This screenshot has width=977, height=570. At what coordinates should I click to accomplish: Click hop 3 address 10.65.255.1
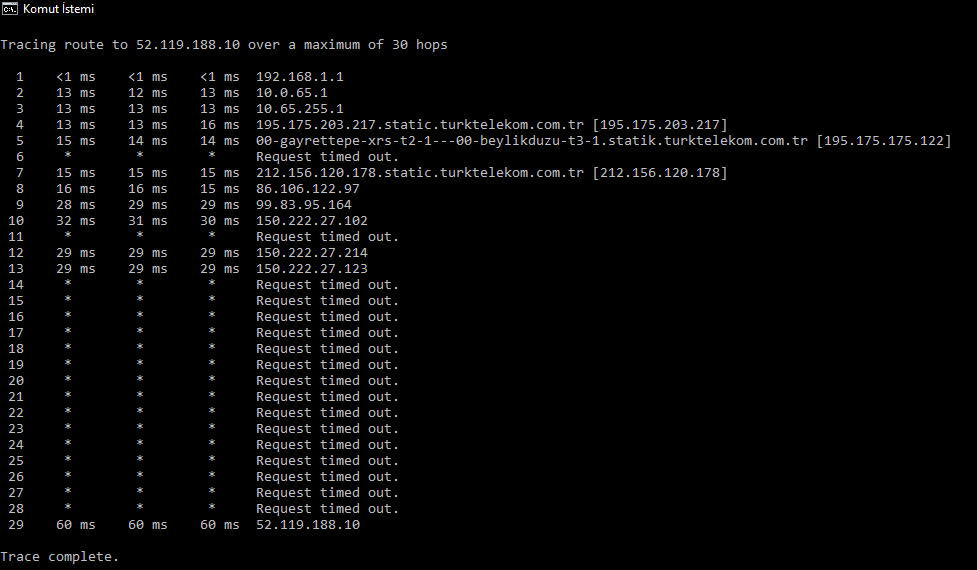300,109
